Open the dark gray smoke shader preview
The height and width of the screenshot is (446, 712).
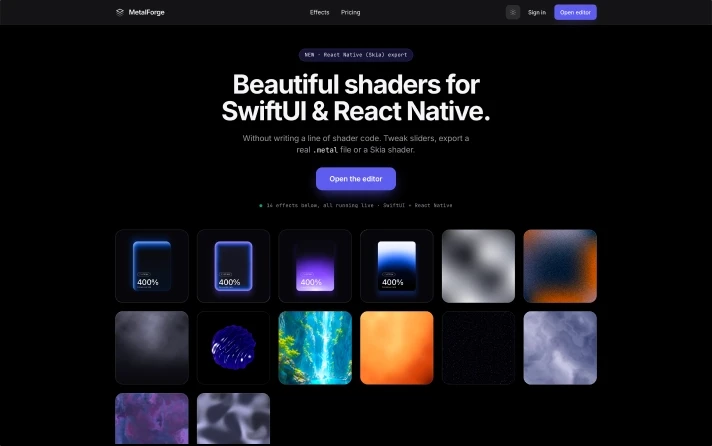[x=152, y=348]
